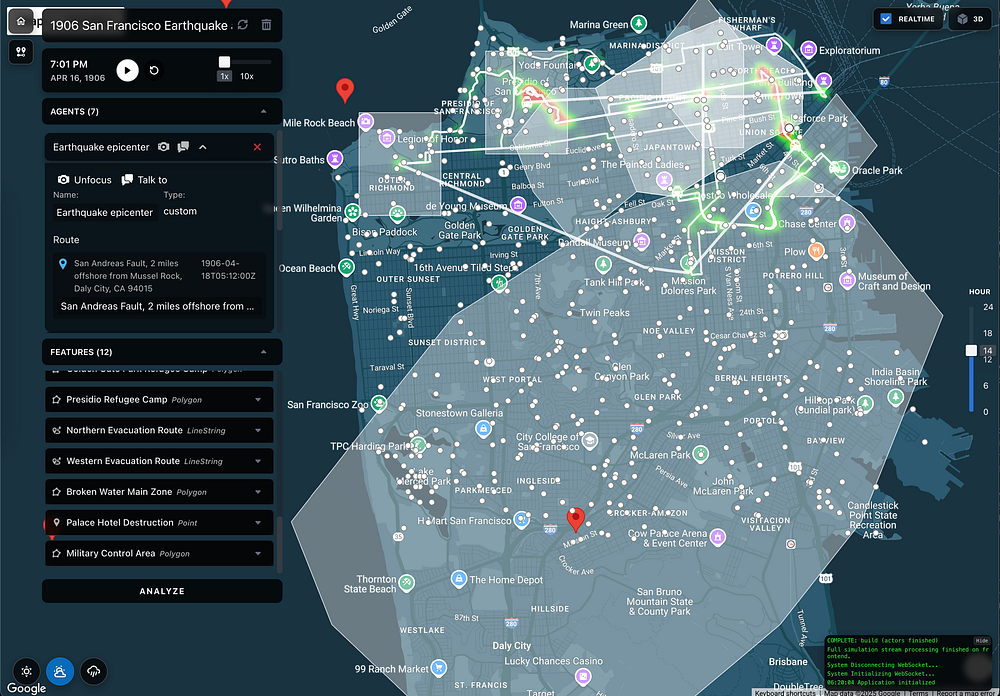Select the partly cloudy weather icon

(x=60, y=672)
